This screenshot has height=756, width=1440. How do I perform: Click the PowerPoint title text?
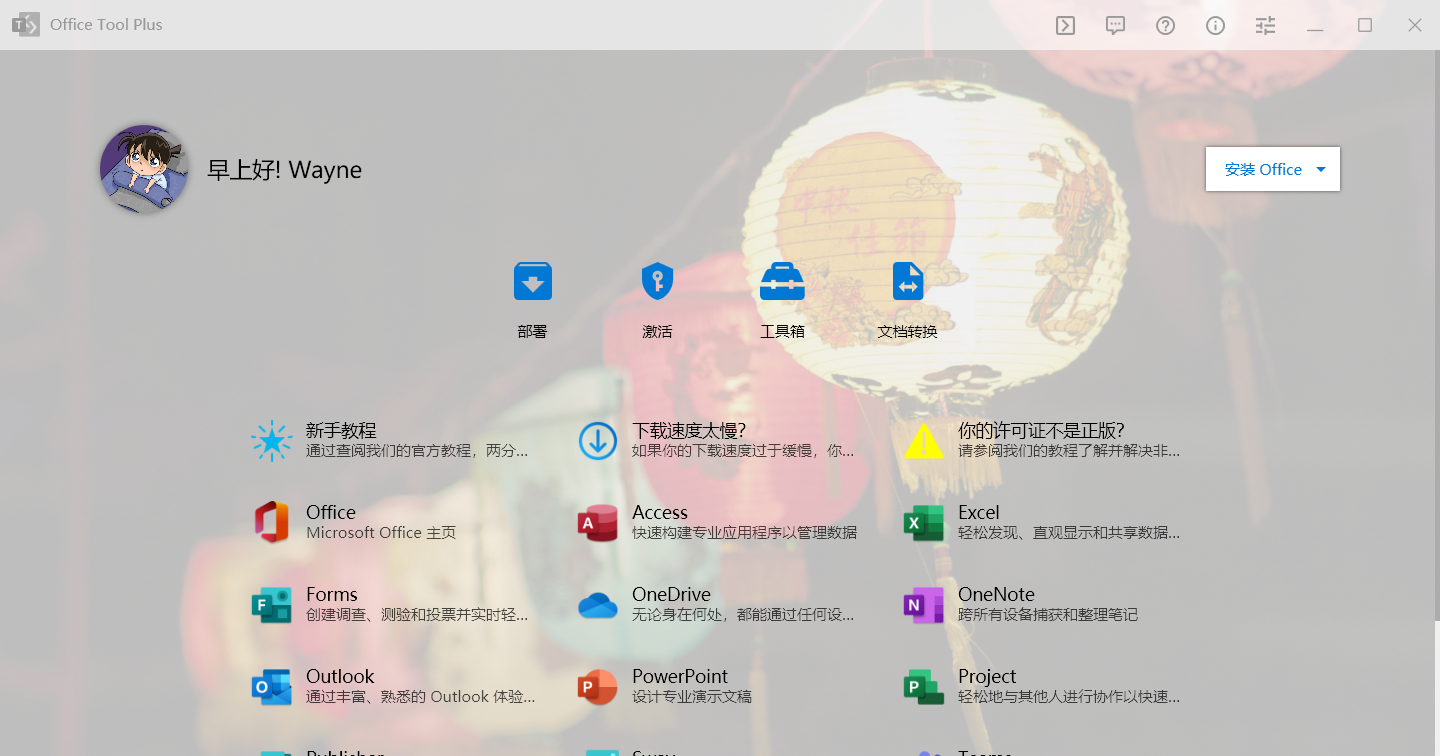pyautogui.click(x=680, y=676)
